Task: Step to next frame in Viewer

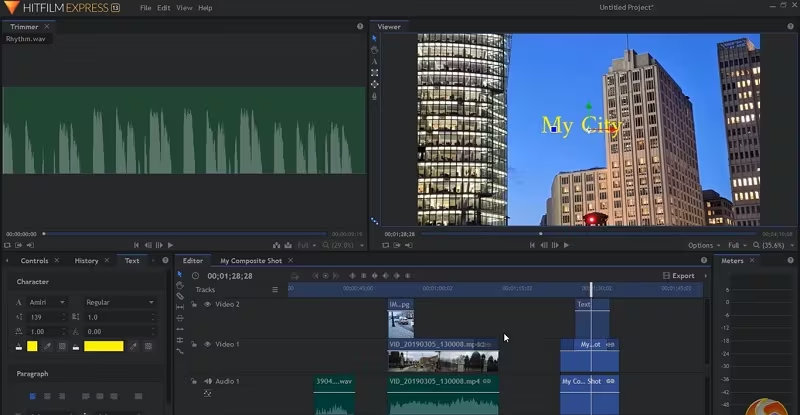Action: click(x=555, y=245)
